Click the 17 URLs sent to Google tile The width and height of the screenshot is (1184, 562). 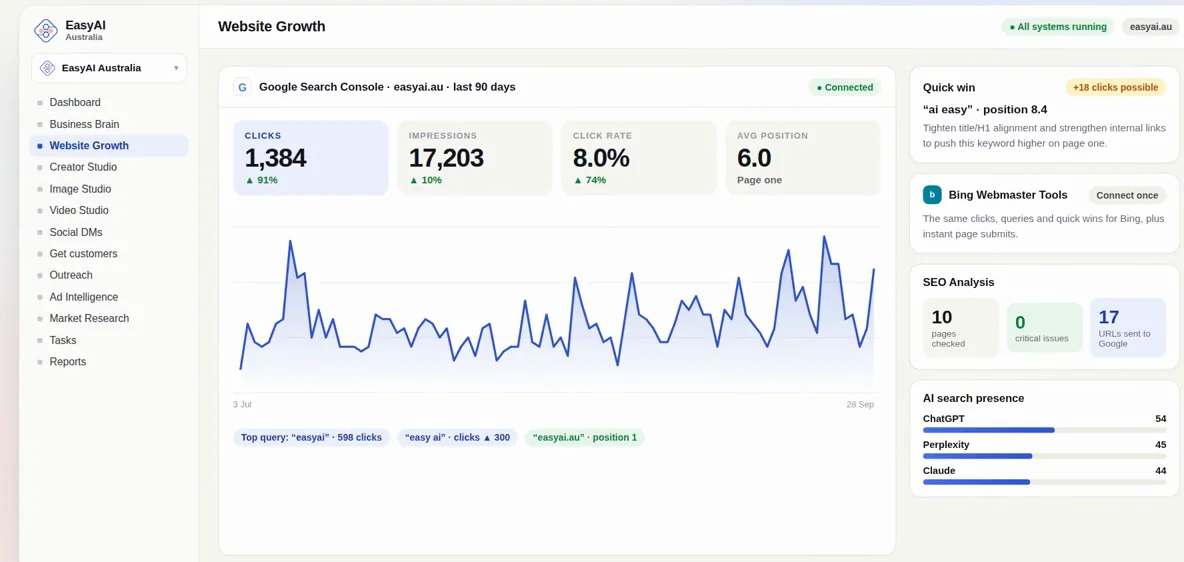[1128, 327]
